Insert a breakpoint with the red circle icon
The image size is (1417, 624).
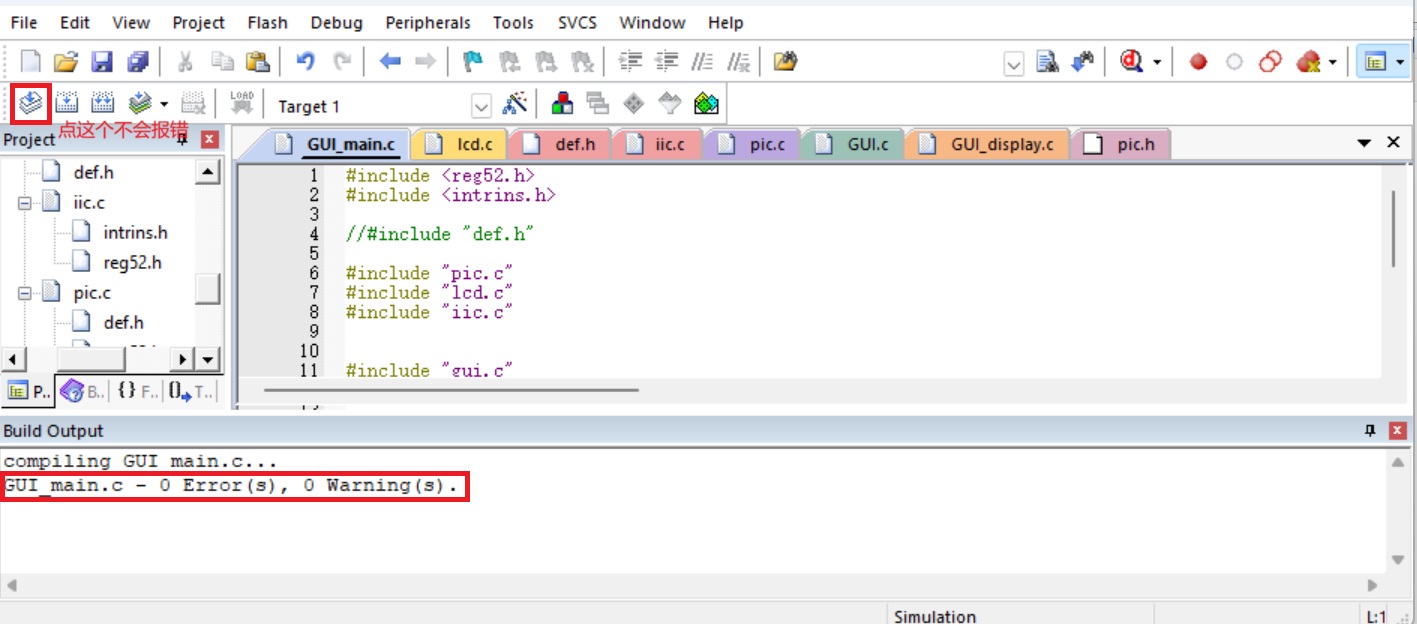[x=1198, y=62]
